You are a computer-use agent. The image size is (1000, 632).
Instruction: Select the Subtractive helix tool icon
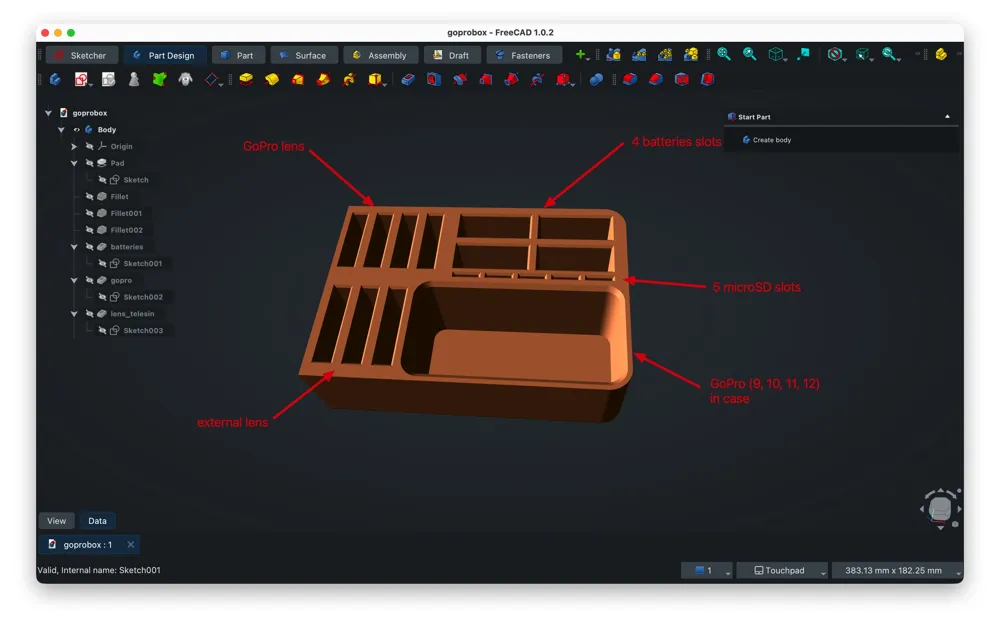(537, 79)
